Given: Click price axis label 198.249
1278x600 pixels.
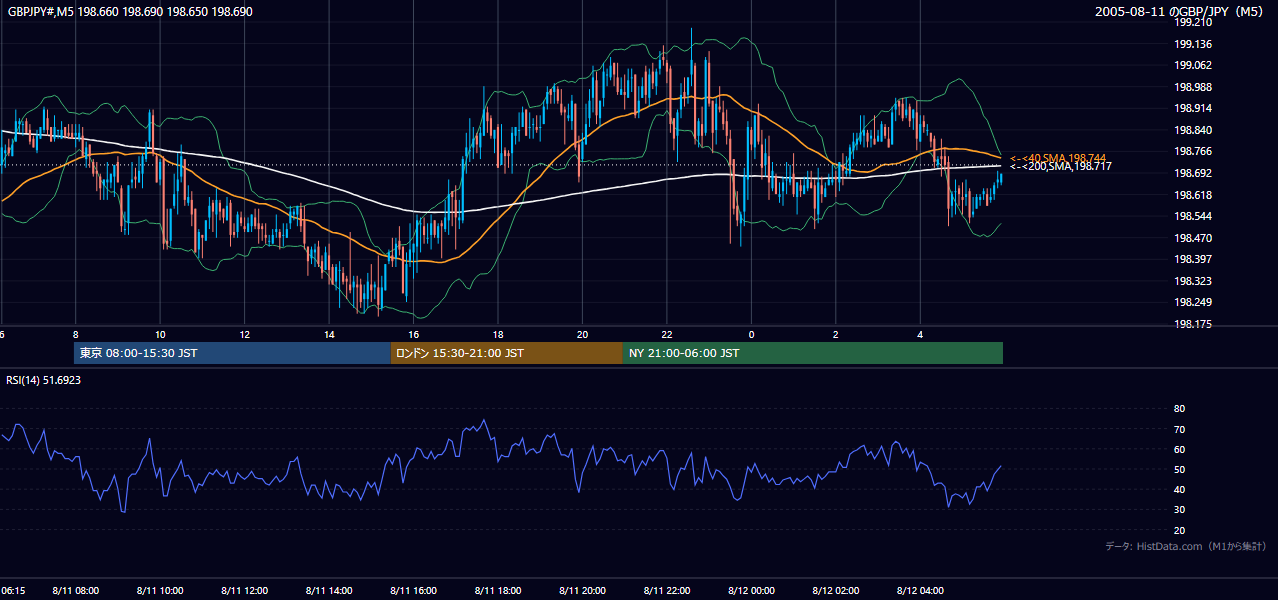Looking at the screenshot, I should click(1193, 302).
